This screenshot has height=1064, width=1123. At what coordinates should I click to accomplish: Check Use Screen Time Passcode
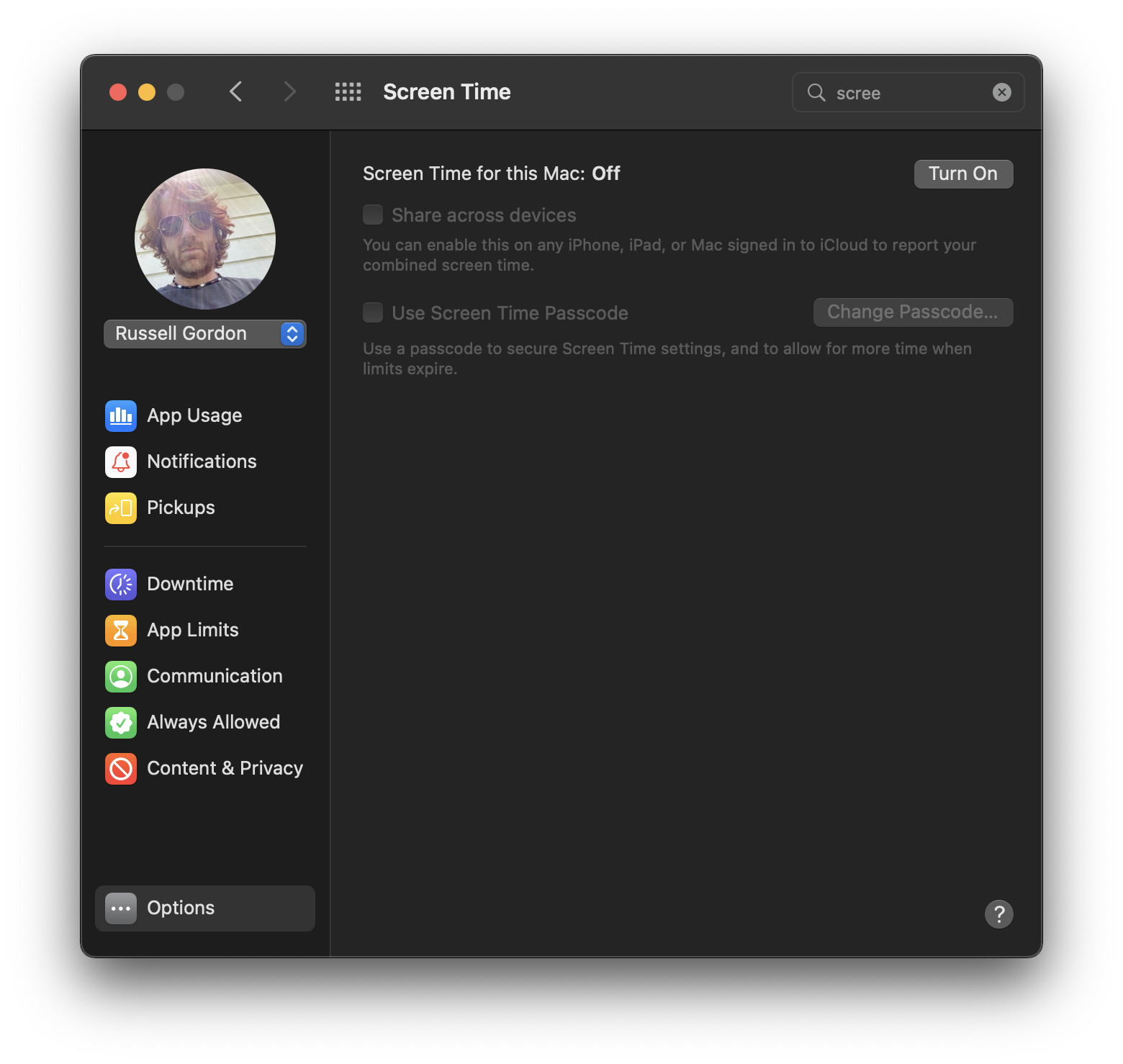[373, 312]
